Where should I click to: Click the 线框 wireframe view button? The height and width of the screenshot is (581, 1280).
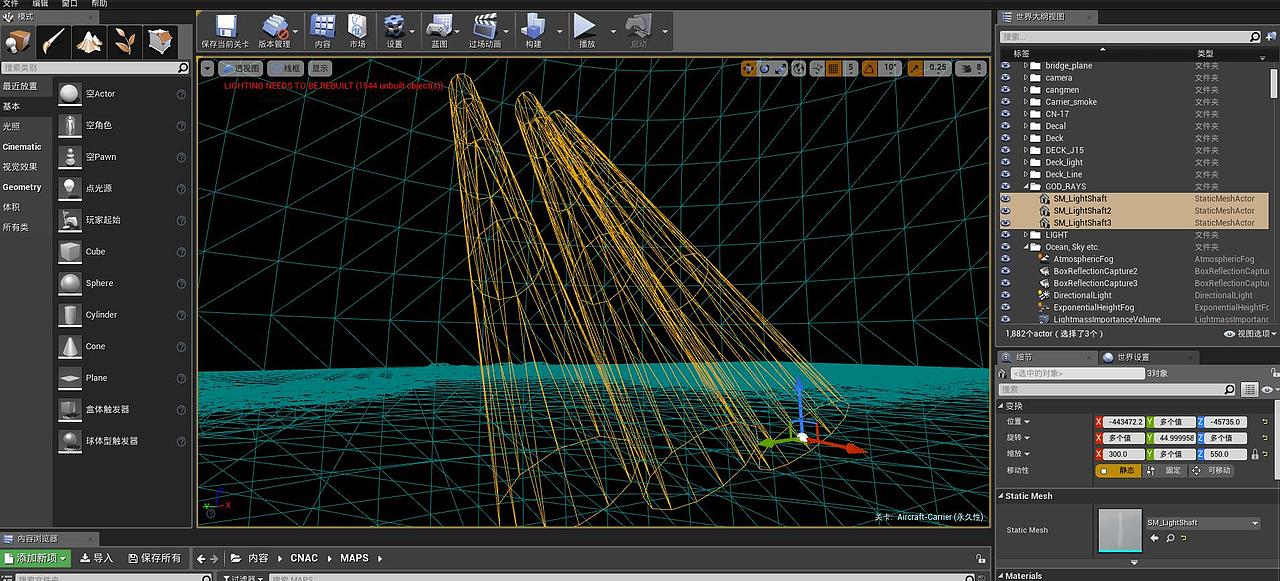coord(285,69)
